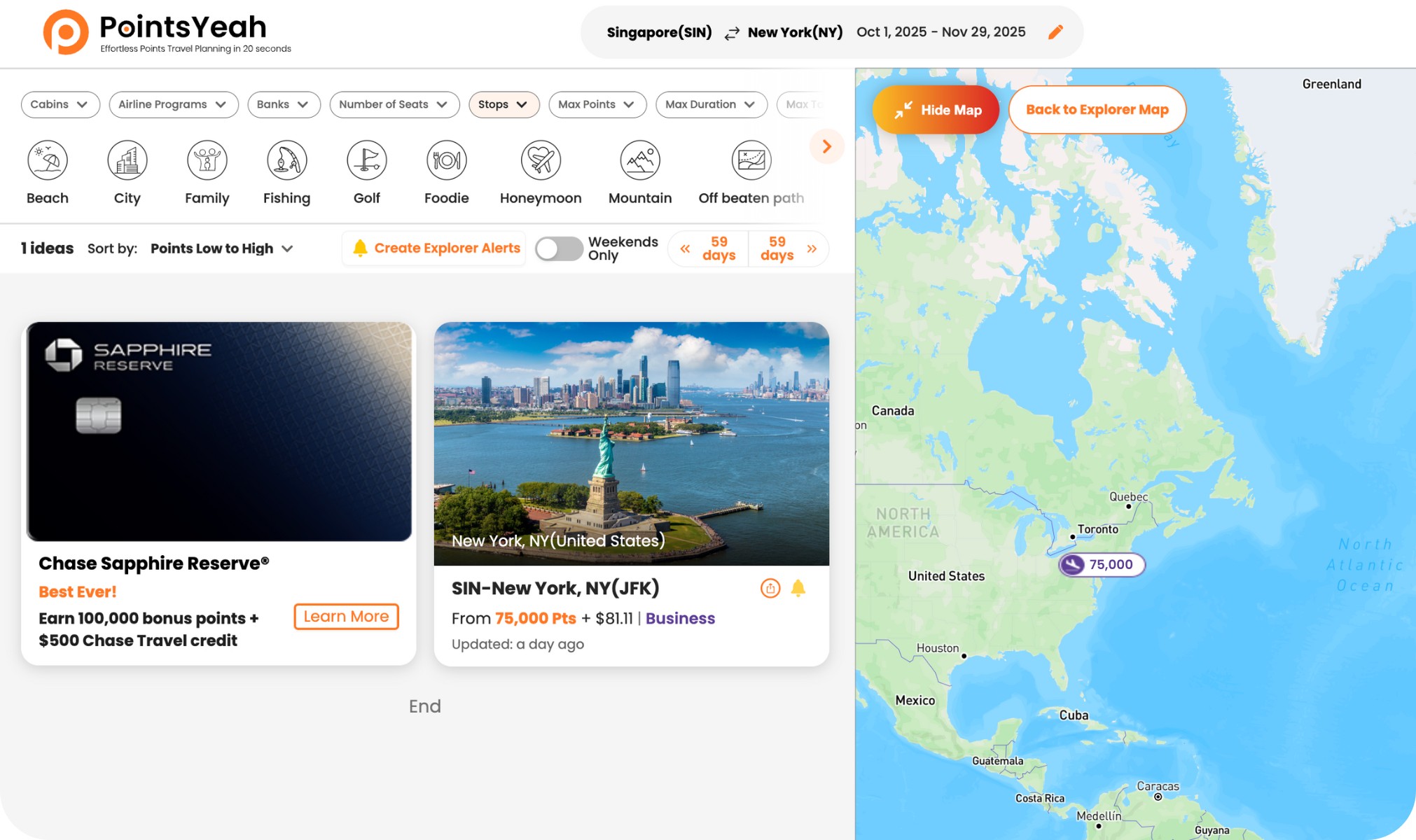Screen dimensions: 1416x840
Task: Toggle the Weekends Only switch
Action: pos(558,248)
